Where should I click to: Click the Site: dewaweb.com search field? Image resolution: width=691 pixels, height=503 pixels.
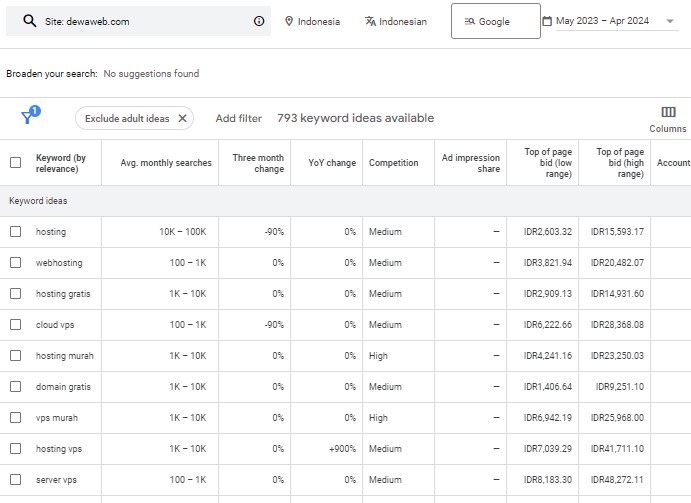(x=138, y=21)
